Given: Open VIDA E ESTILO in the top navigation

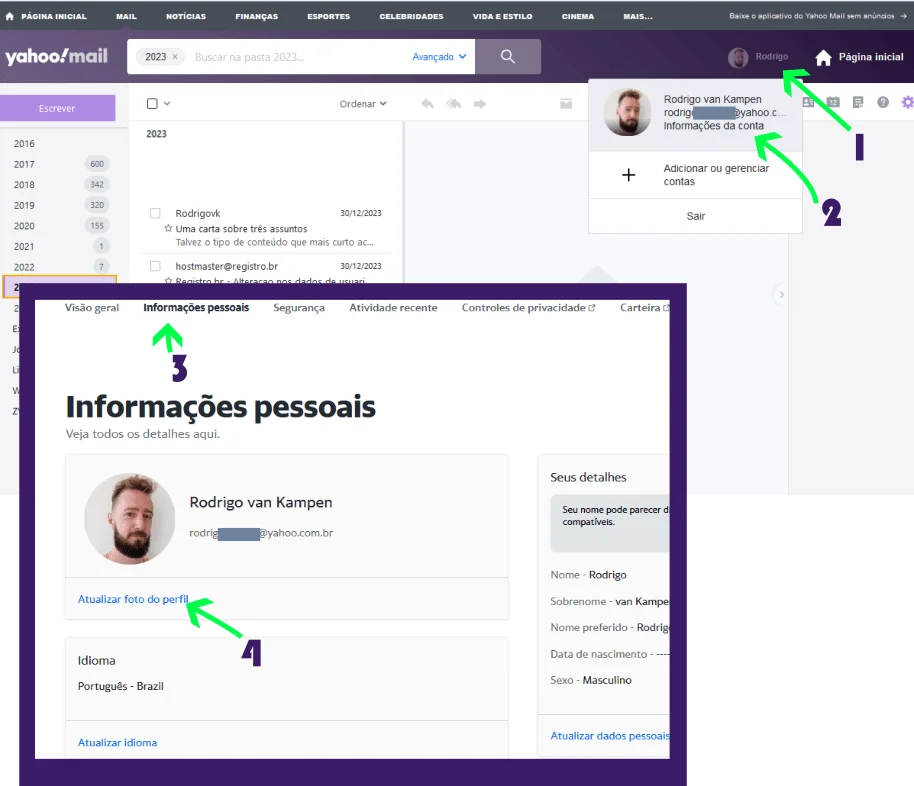Looking at the screenshot, I should pos(502,16).
